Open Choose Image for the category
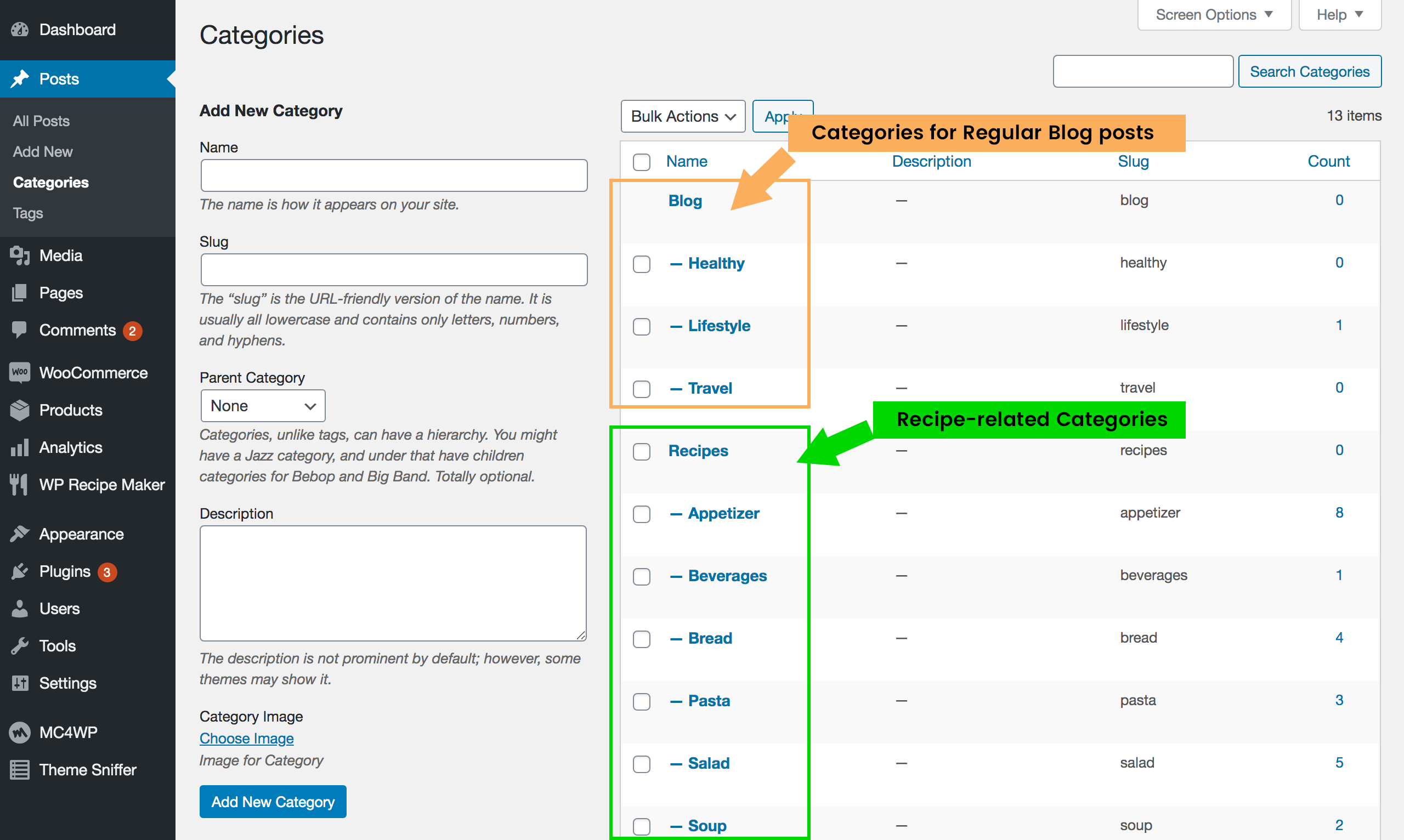The width and height of the screenshot is (1404, 840). 246,738
